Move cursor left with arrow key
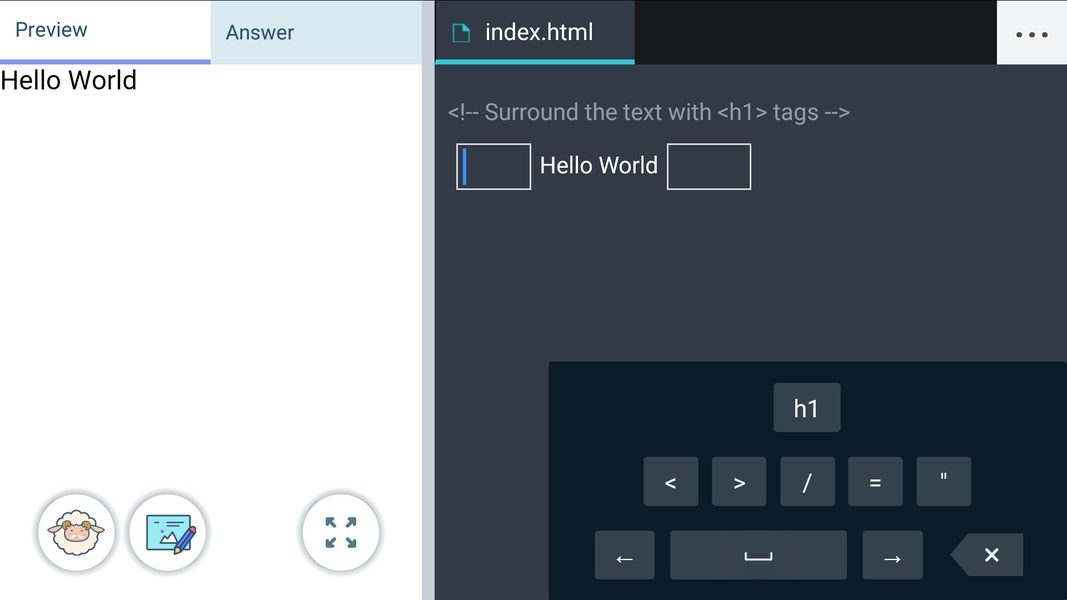Viewport: 1067px width, 600px height. [625, 555]
